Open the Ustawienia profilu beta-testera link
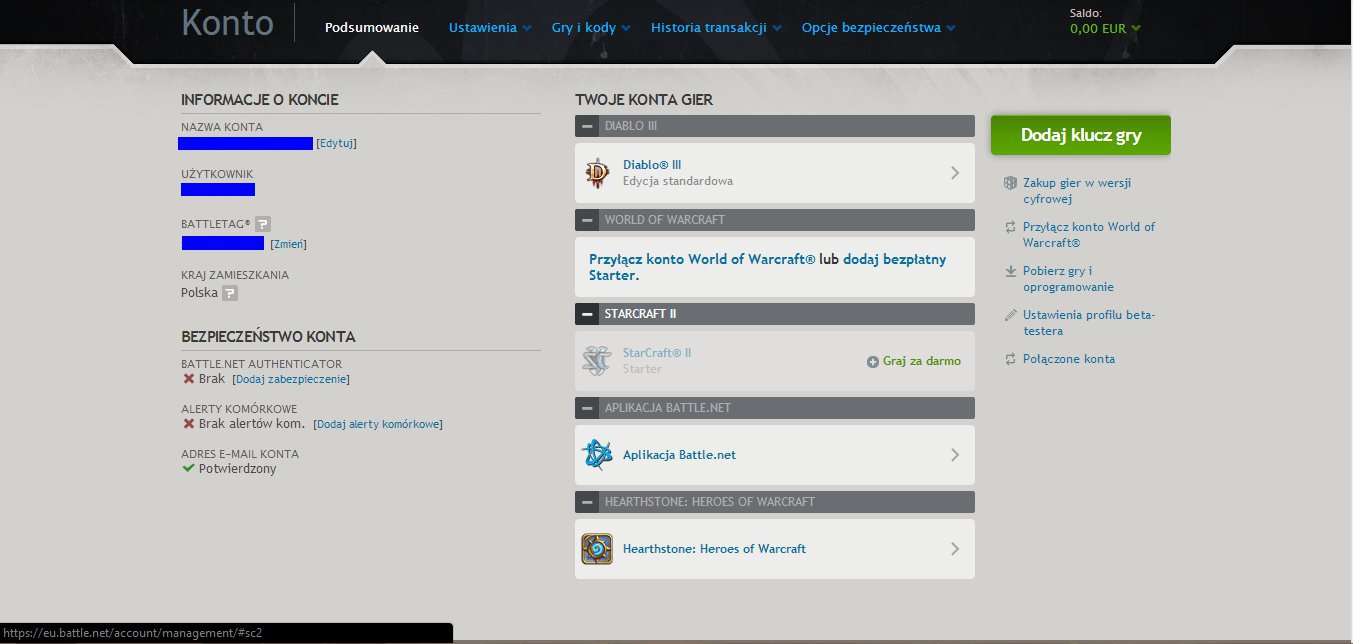This screenshot has width=1353, height=644. pos(1089,323)
